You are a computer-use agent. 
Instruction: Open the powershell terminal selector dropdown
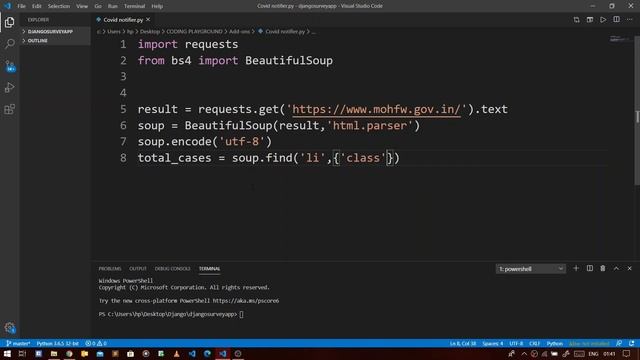(531, 269)
